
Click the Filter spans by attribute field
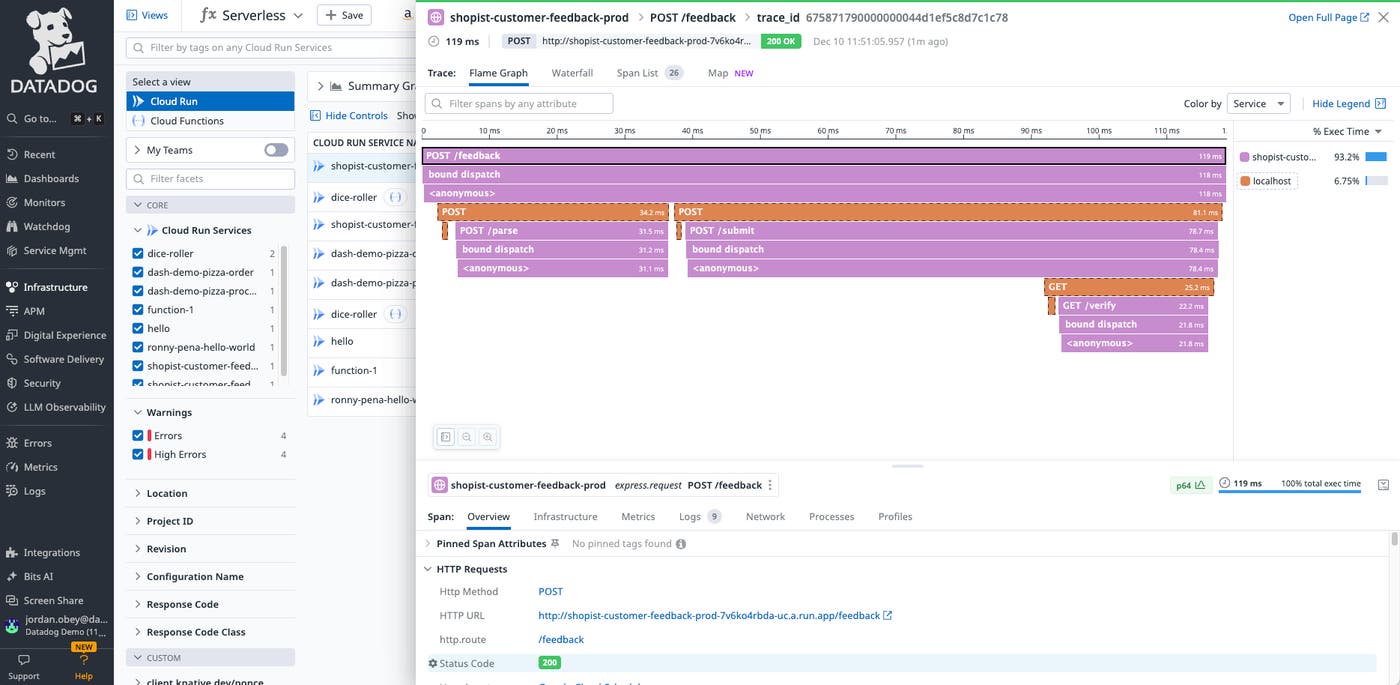tap(520, 104)
